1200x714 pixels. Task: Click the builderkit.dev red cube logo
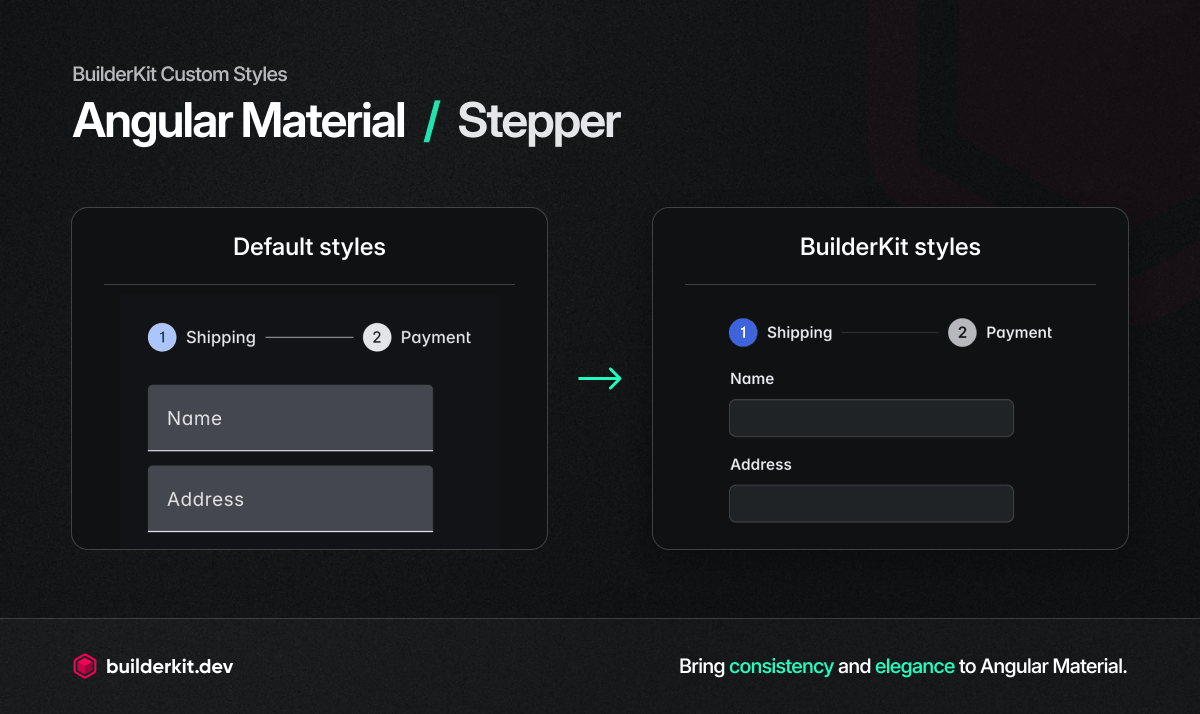click(x=85, y=666)
